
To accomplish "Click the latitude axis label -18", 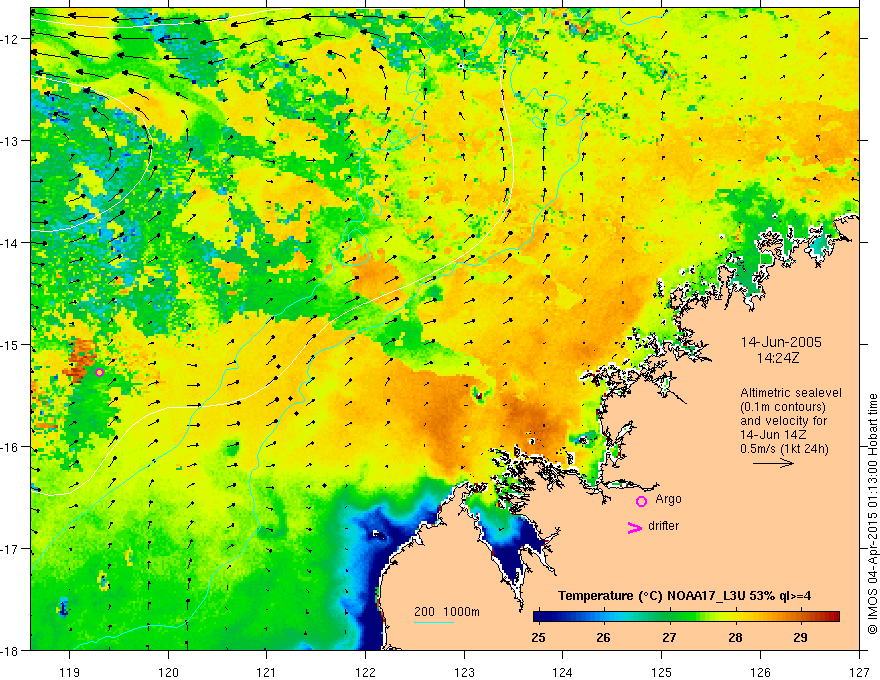I will pos(11,650).
